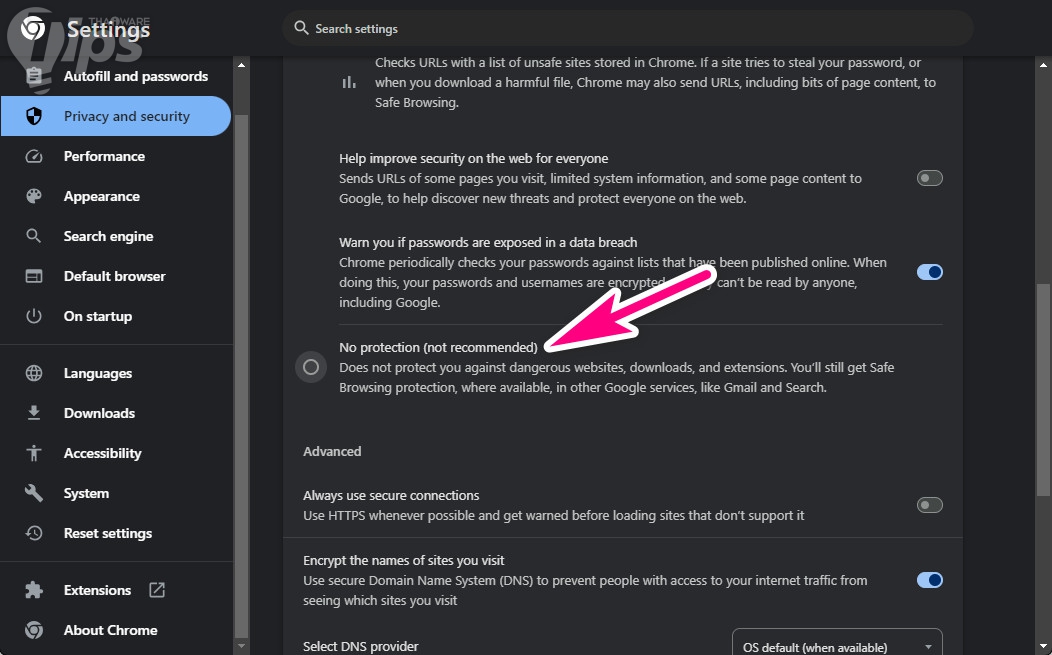Click the Appearance palette icon

point(34,196)
